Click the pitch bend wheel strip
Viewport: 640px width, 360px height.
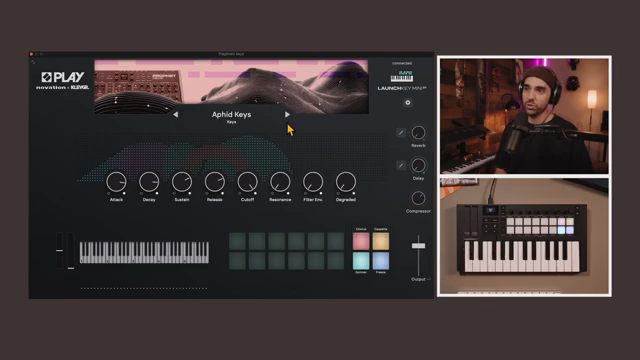pyautogui.click(x=60, y=251)
